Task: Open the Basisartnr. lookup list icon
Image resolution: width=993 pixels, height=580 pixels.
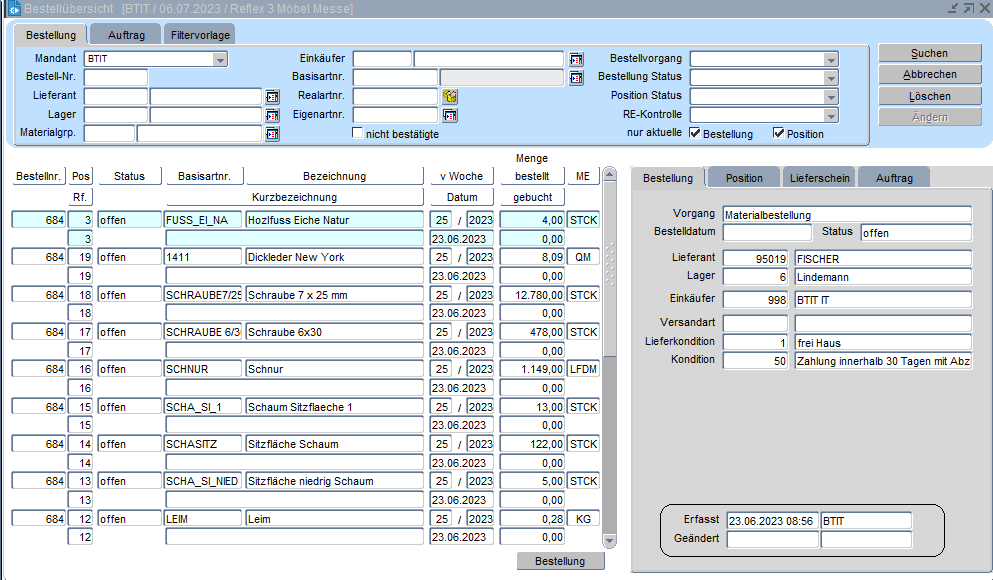Action: click(x=576, y=78)
